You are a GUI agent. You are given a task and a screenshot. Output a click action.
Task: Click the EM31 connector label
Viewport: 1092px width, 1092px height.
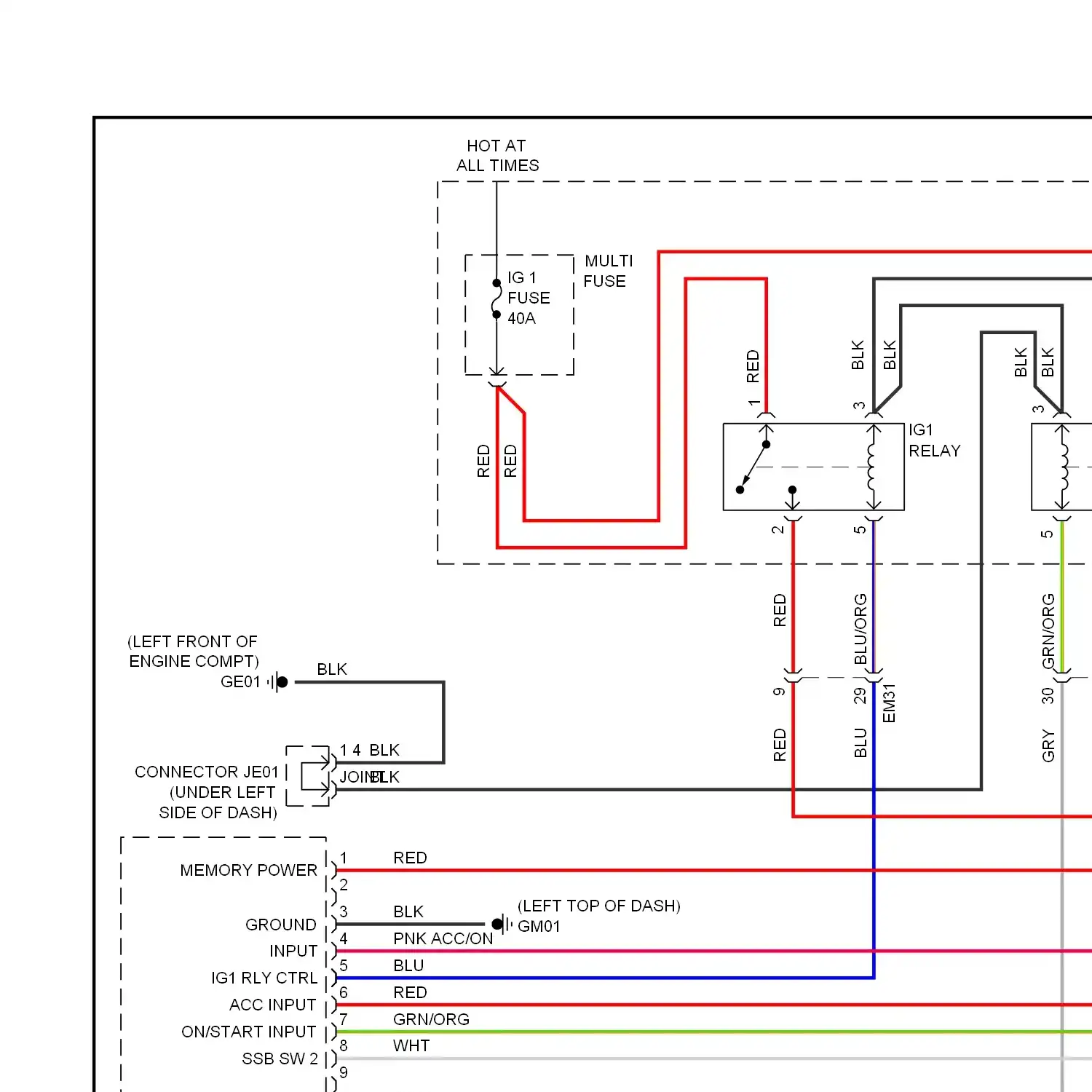pyautogui.click(x=889, y=703)
